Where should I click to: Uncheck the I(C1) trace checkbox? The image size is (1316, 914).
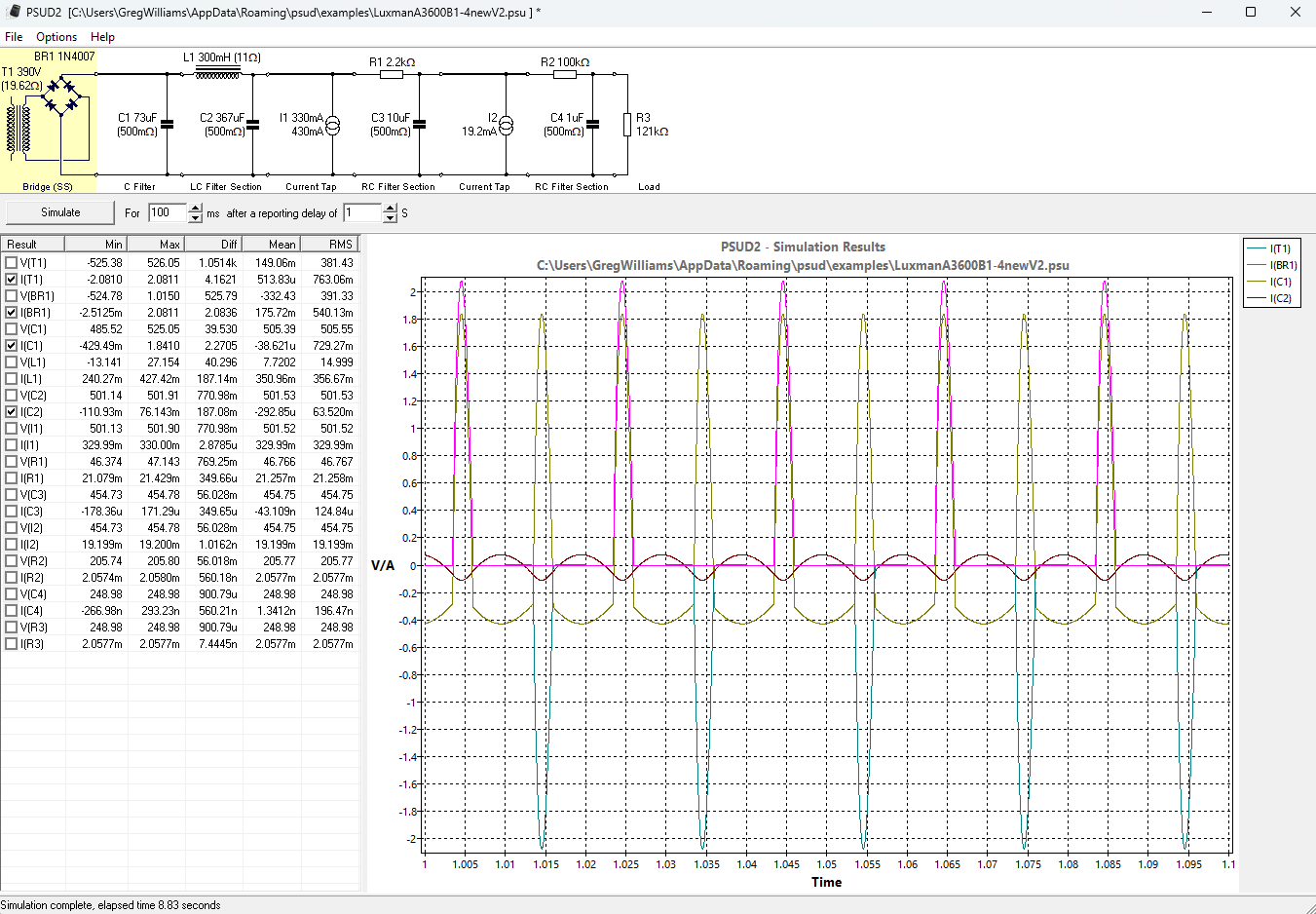coord(12,346)
